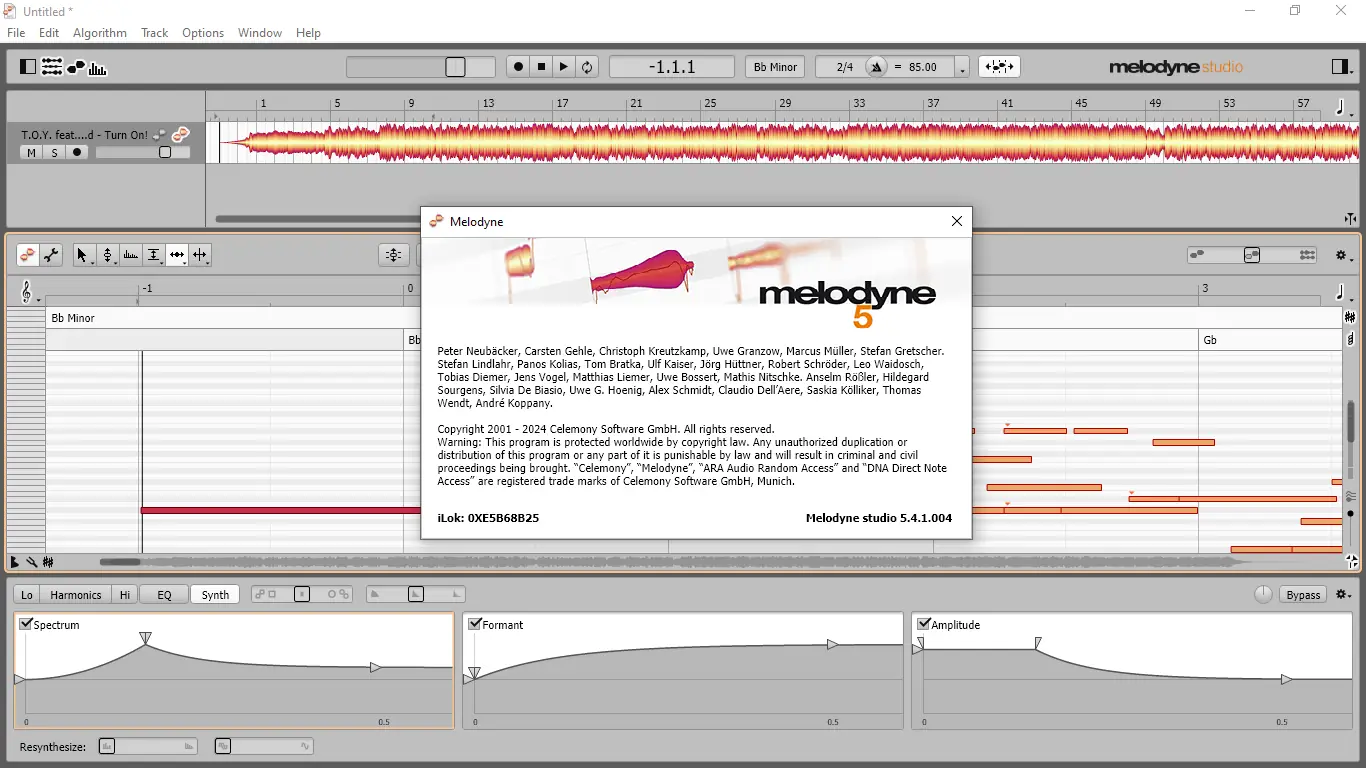Uncheck the Spectrum checkbox
1366x768 pixels.
(x=26, y=624)
